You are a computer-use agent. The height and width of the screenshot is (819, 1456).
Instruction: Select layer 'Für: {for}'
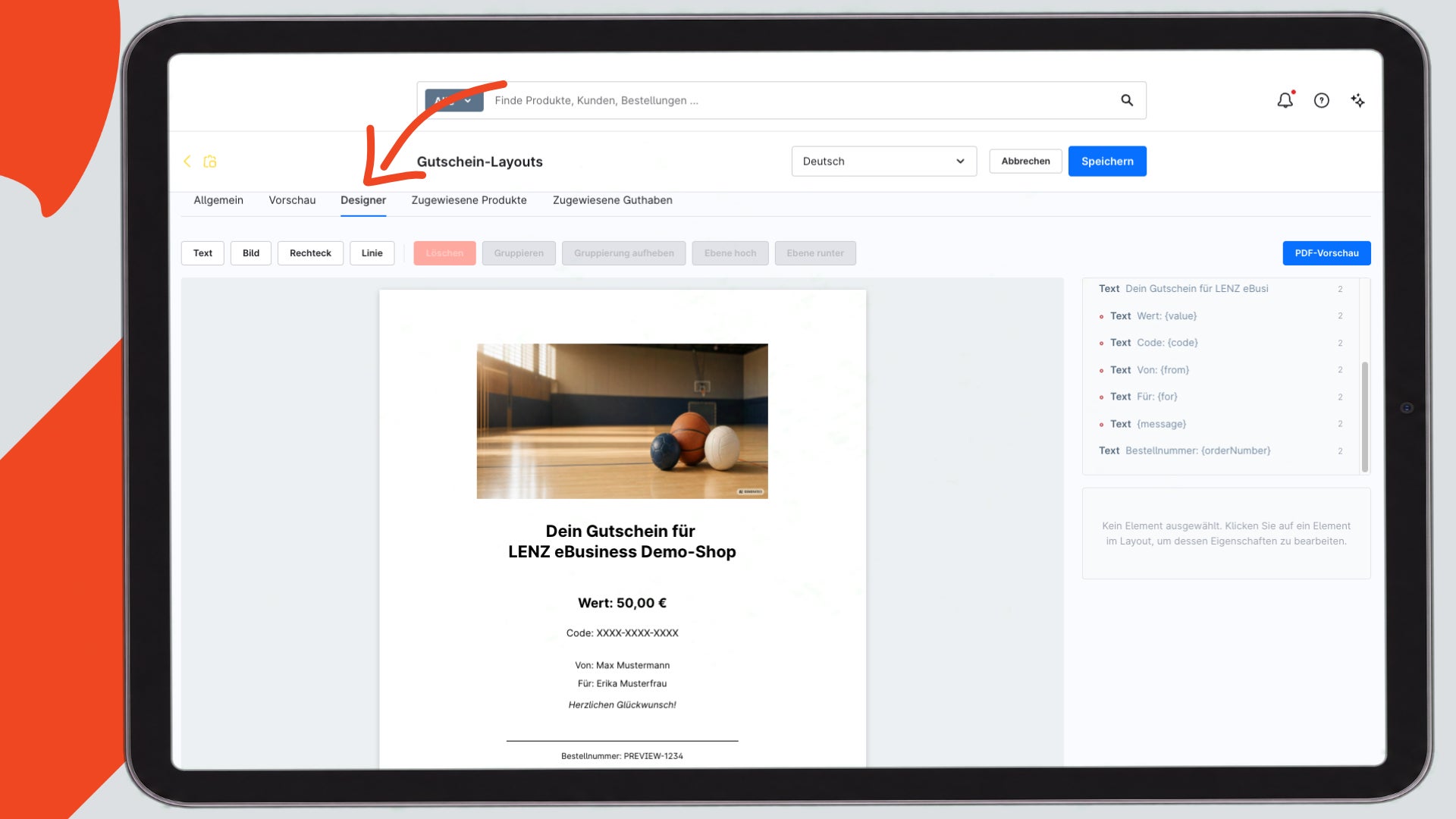point(1221,397)
